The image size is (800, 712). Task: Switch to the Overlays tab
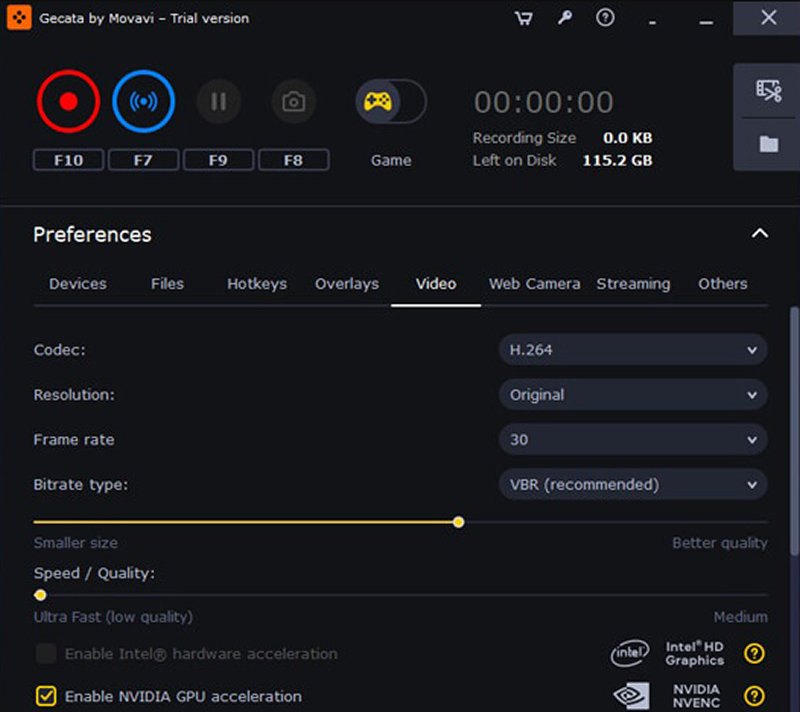pos(347,284)
